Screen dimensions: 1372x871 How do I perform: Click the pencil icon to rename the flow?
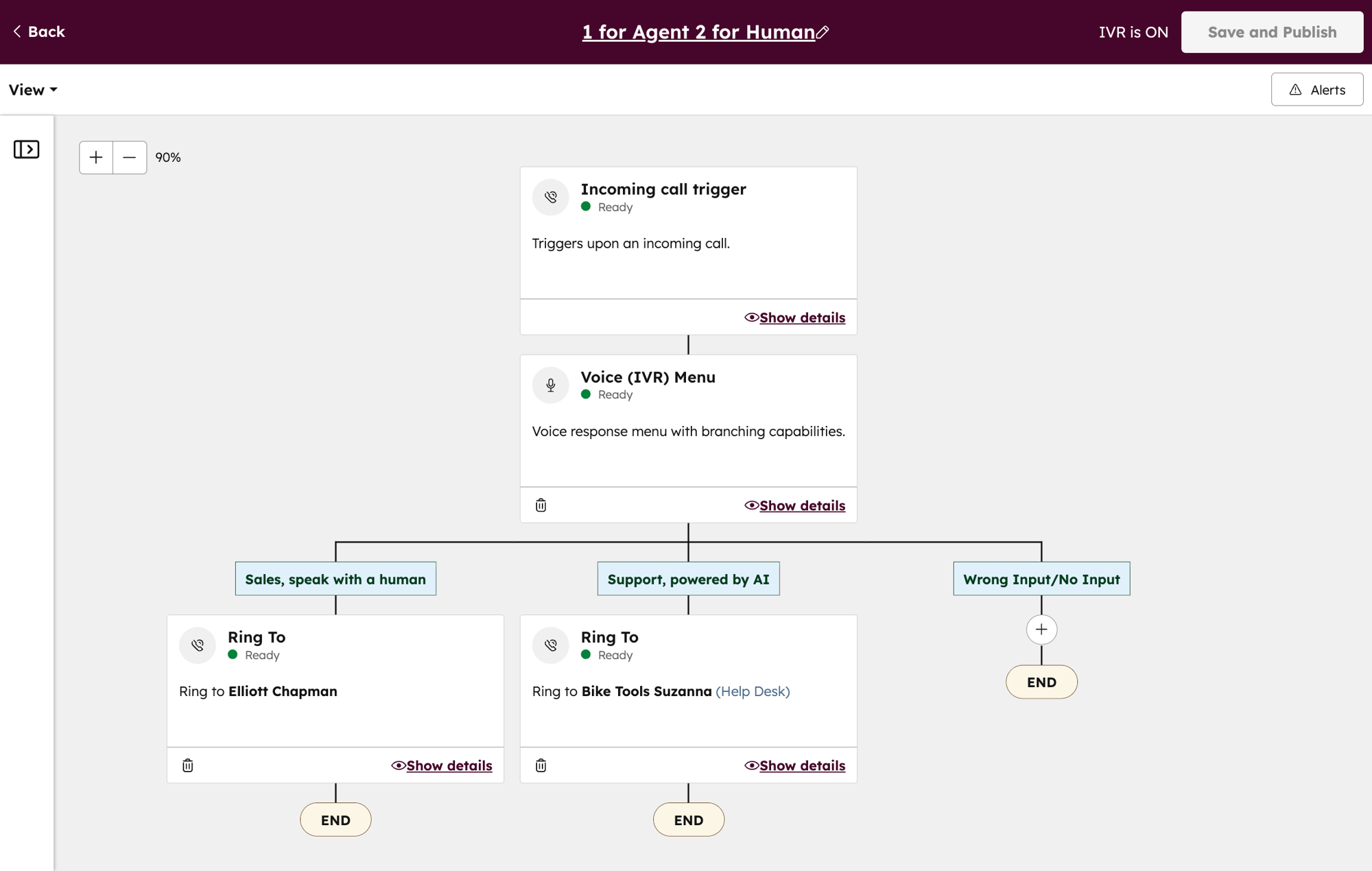(x=824, y=32)
